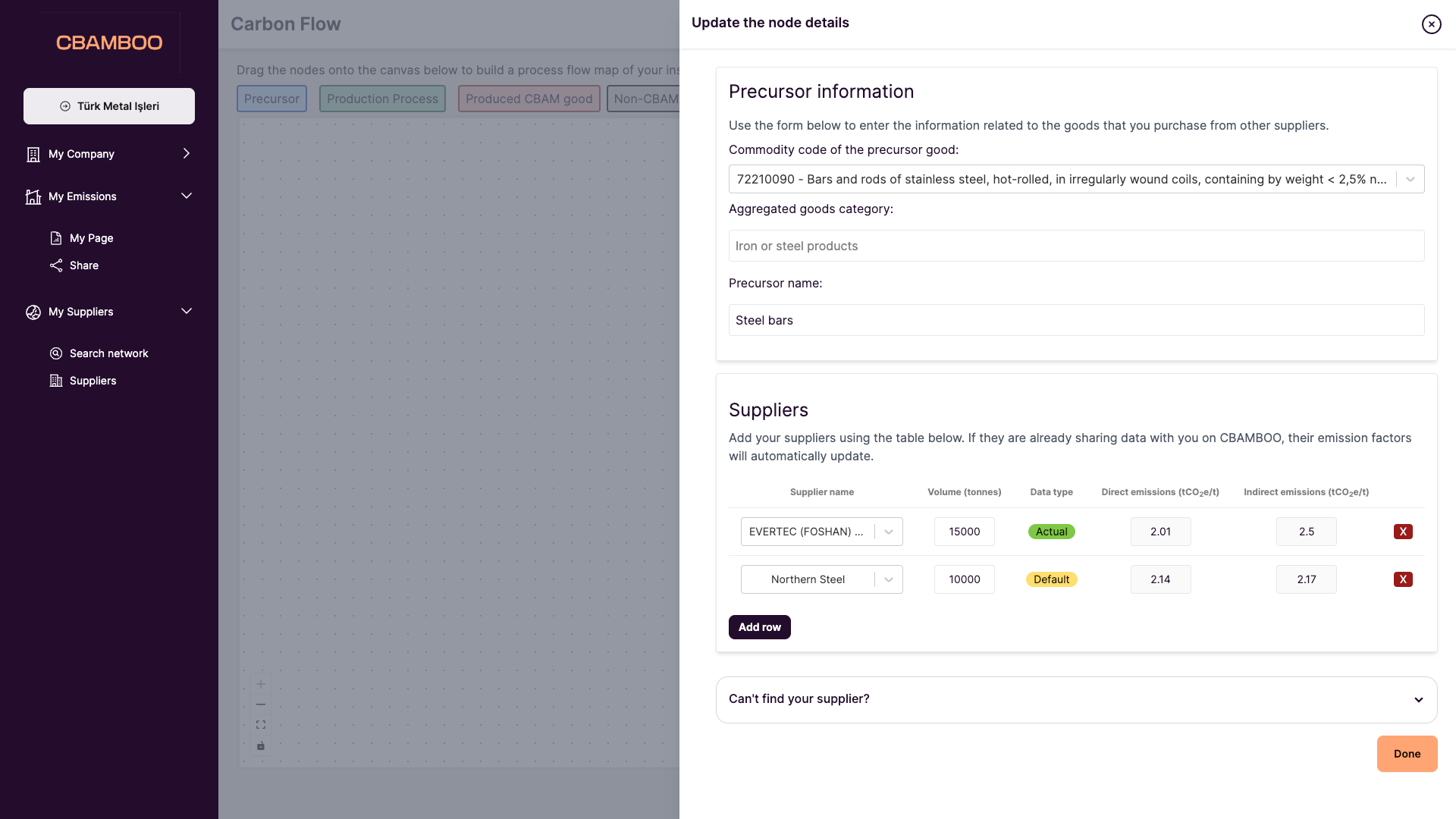Viewport: 1456px width, 819px height.
Task: Click the My Company building icon
Action: tap(33, 154)
